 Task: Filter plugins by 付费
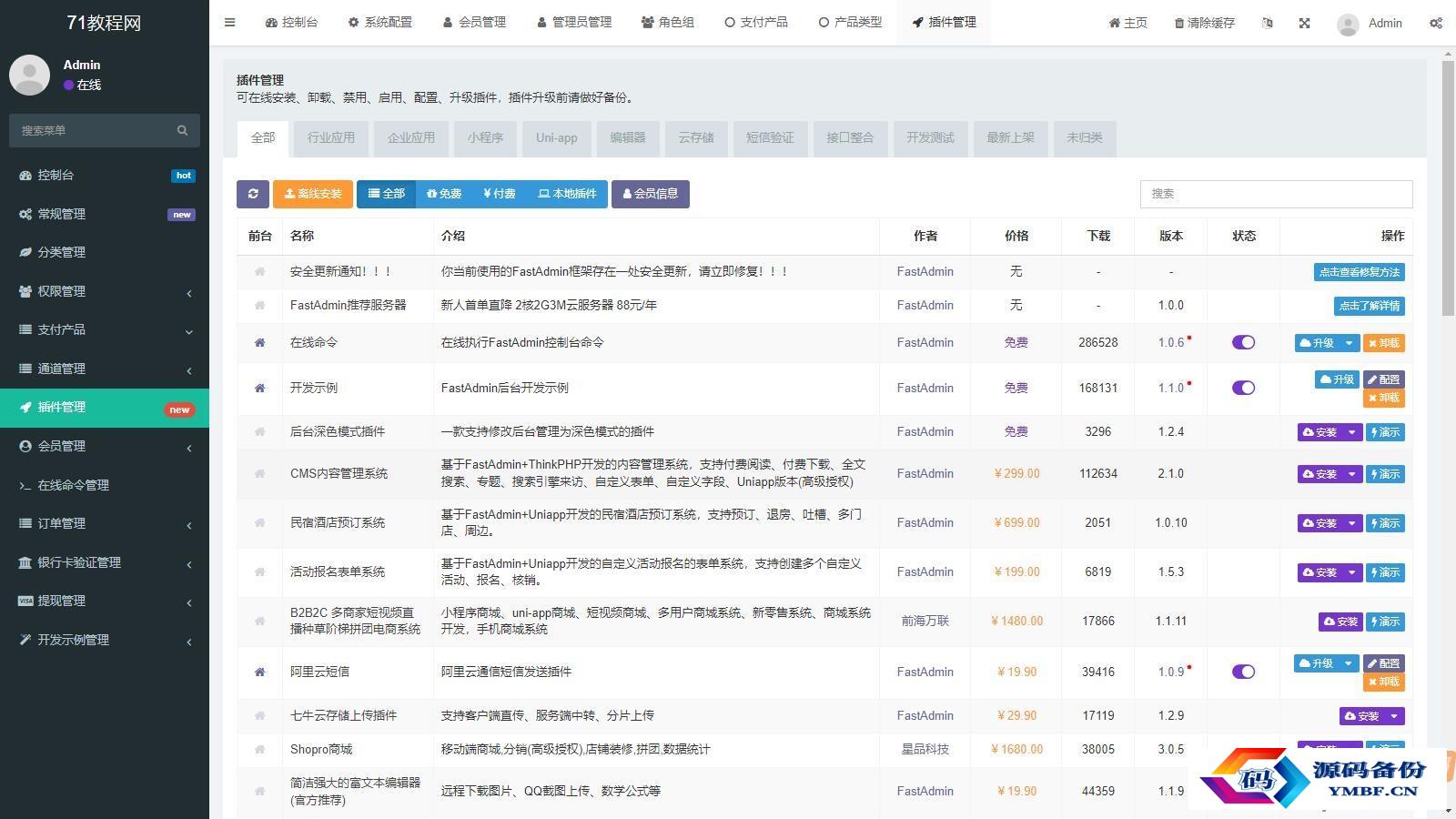[x=500, y=194]
